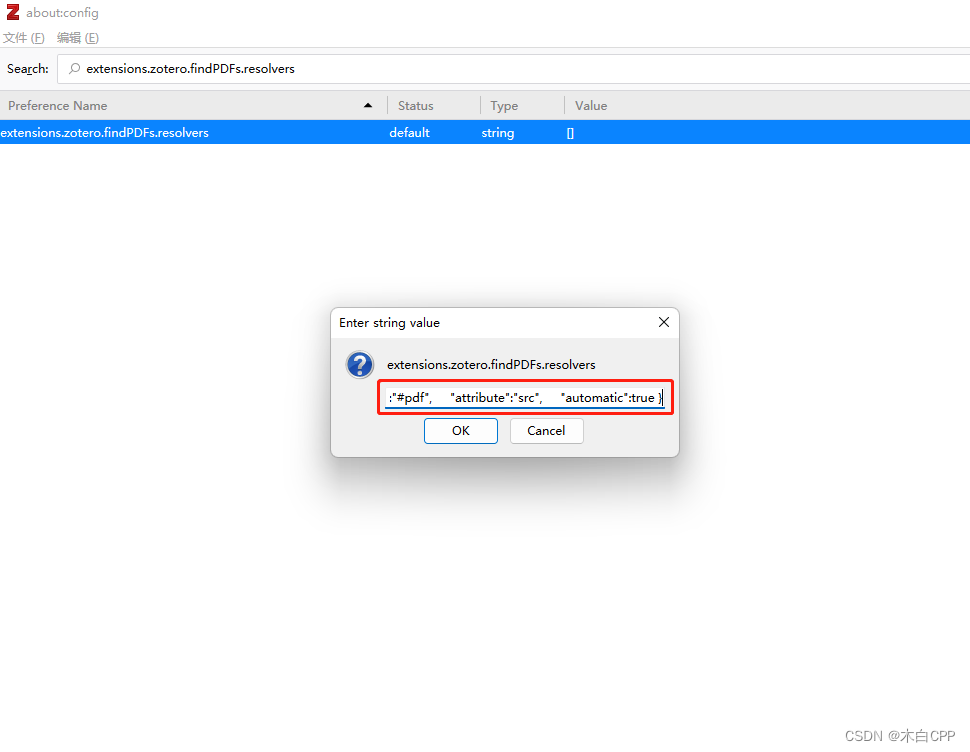Click the sort arrow on Preference Name

tap(368, 106)
